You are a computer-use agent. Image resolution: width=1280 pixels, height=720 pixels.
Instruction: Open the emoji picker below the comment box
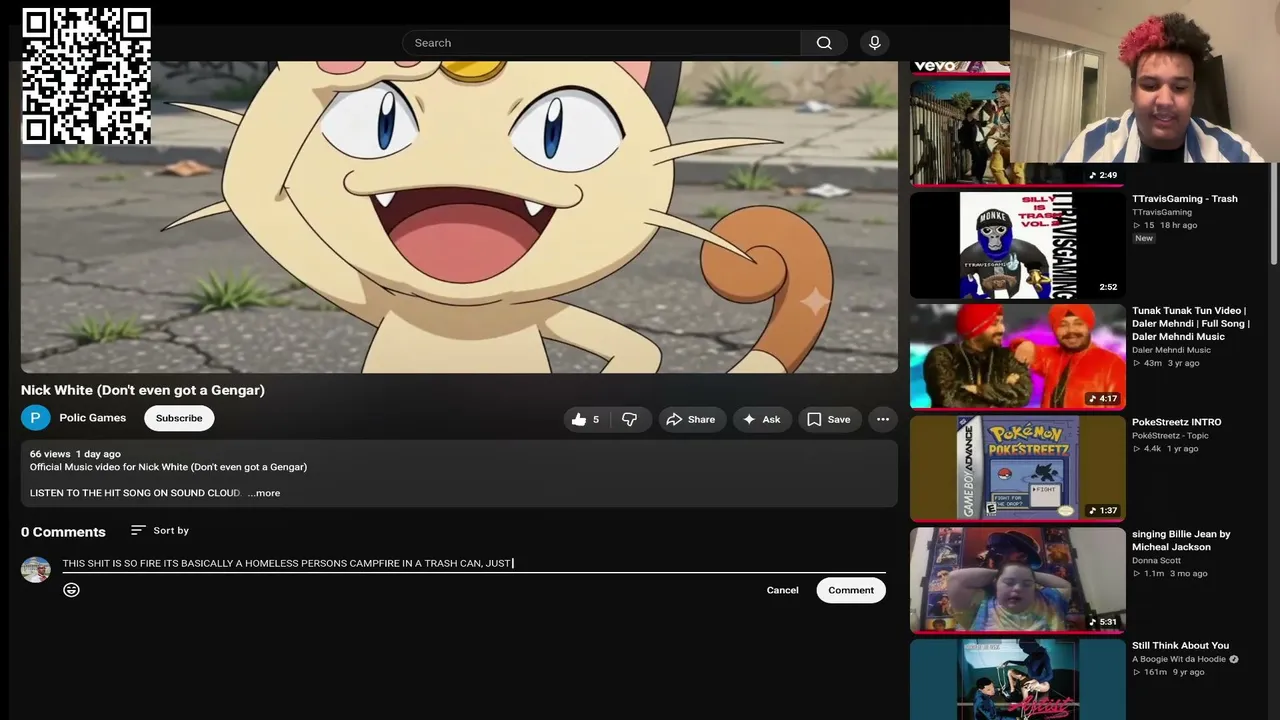click(x=71, y=590)
